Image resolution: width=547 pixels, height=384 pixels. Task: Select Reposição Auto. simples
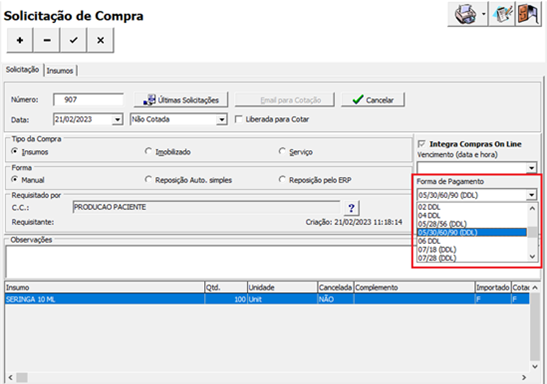coord(148,180)
